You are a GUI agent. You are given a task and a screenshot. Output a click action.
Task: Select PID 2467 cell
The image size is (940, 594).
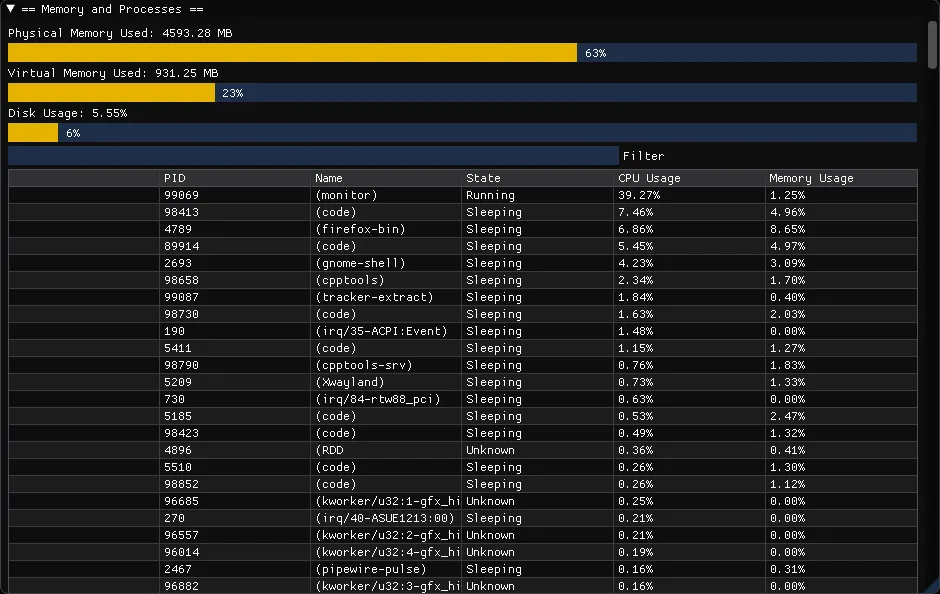pos(178,569)
